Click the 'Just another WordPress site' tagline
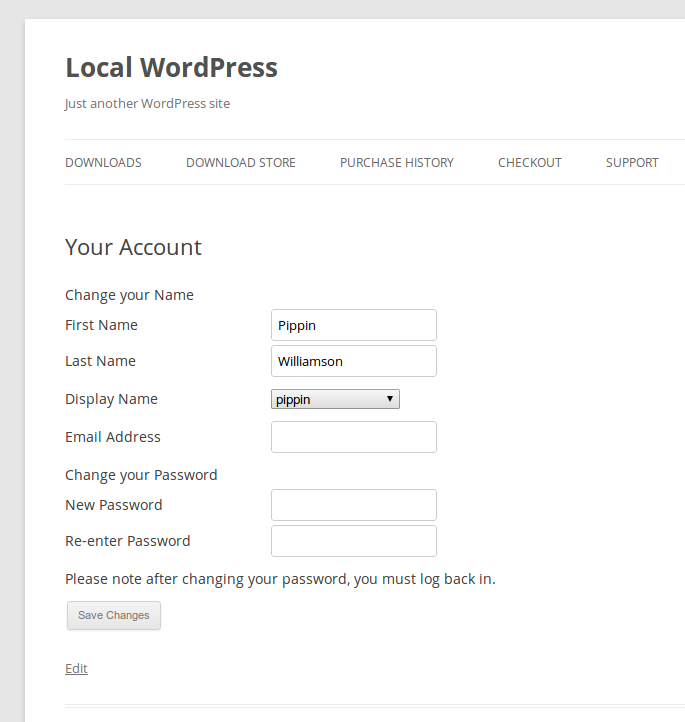 pos(147,104)
